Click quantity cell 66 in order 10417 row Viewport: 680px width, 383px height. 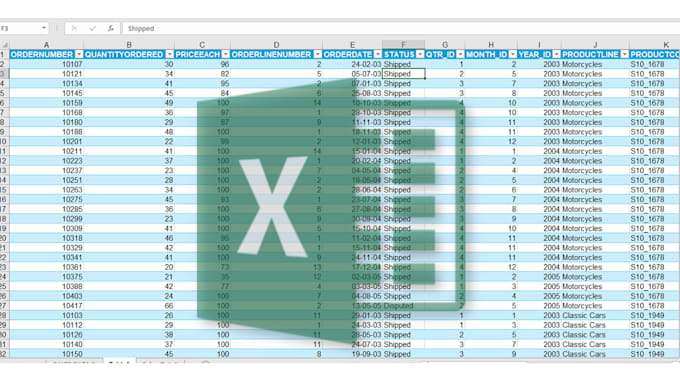(x=129, y=306)
